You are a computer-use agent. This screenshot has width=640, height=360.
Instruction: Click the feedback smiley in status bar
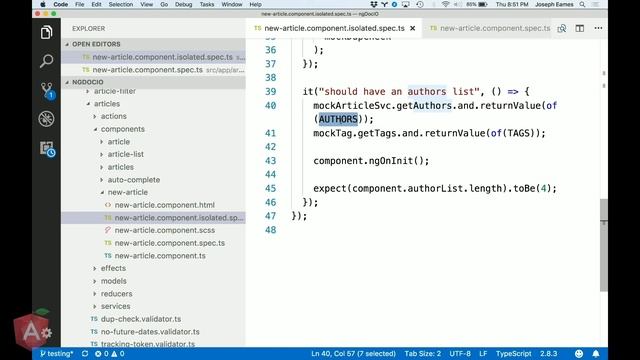tap(579, 353)
